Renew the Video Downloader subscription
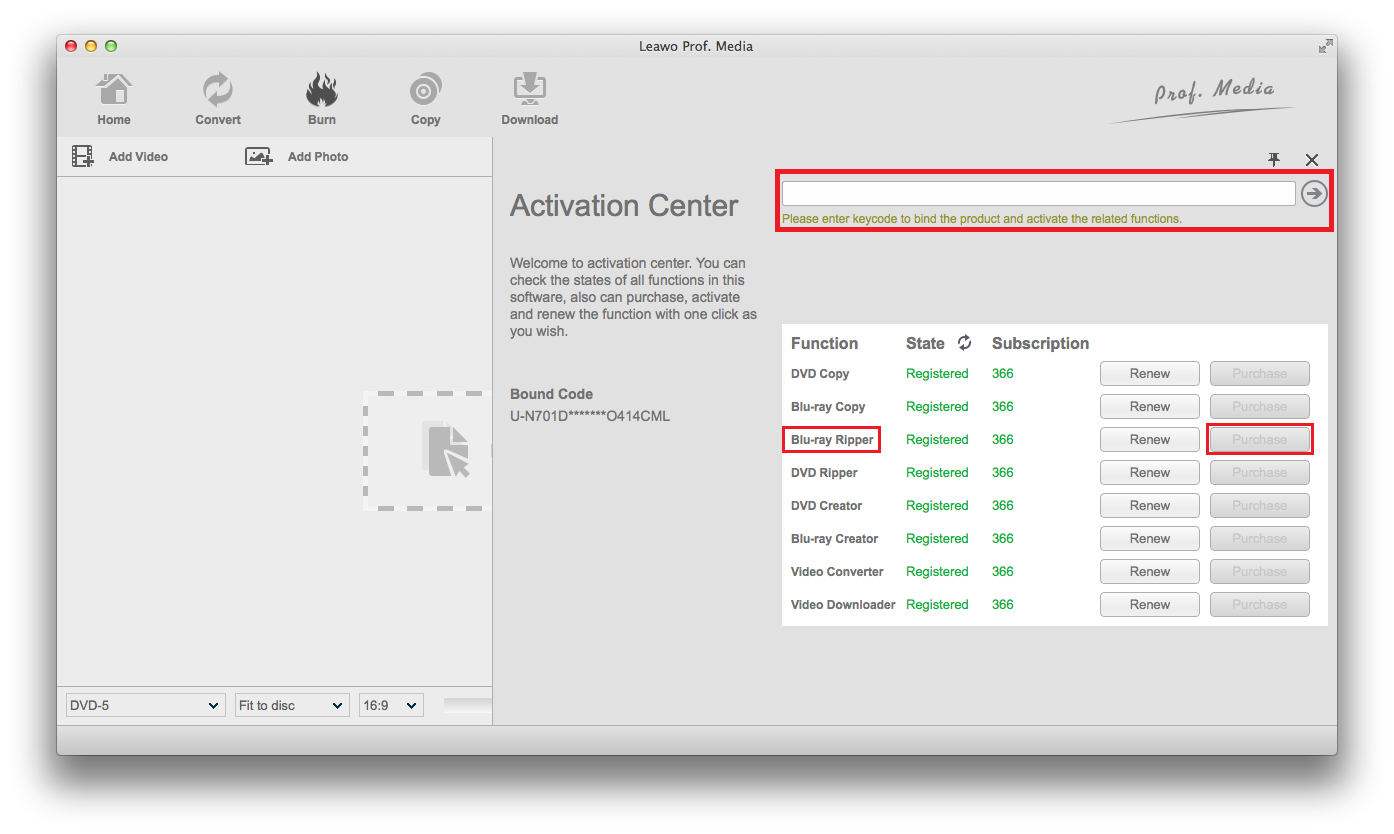Screen dimensions: 1394x834 click(1150, 605)
